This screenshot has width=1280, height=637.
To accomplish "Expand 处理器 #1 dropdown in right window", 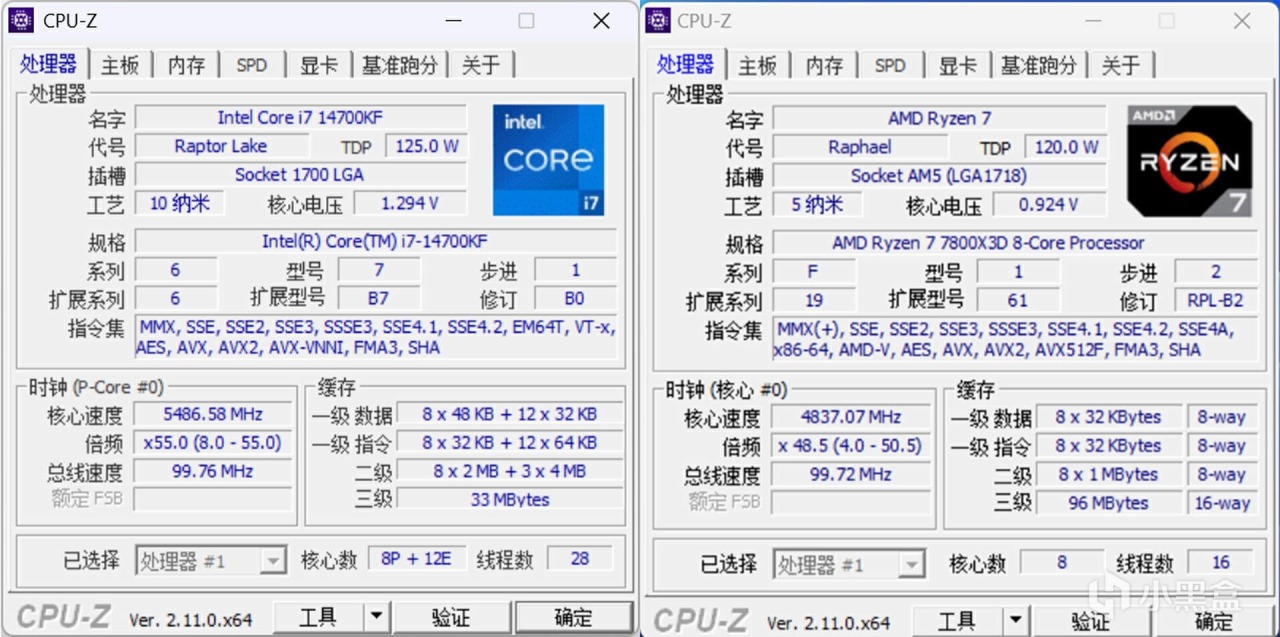I will click(911, 565).
